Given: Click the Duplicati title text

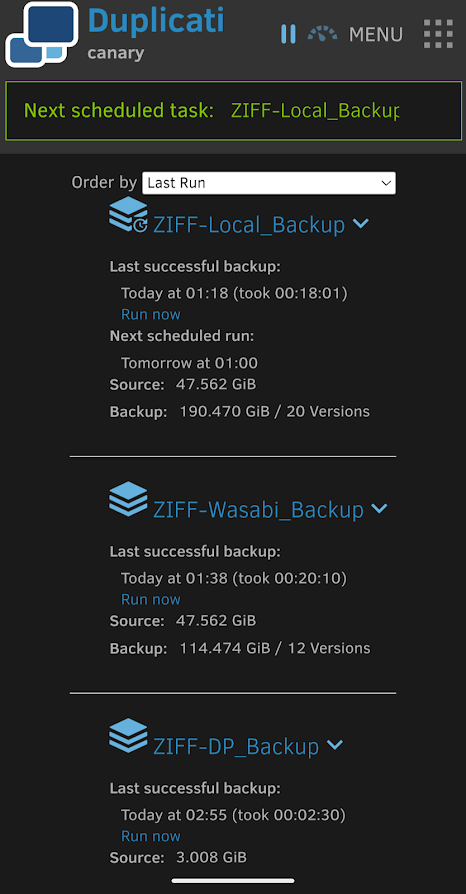Looking at the screenshot, I should pyautogui.click(x=156, y=22).
